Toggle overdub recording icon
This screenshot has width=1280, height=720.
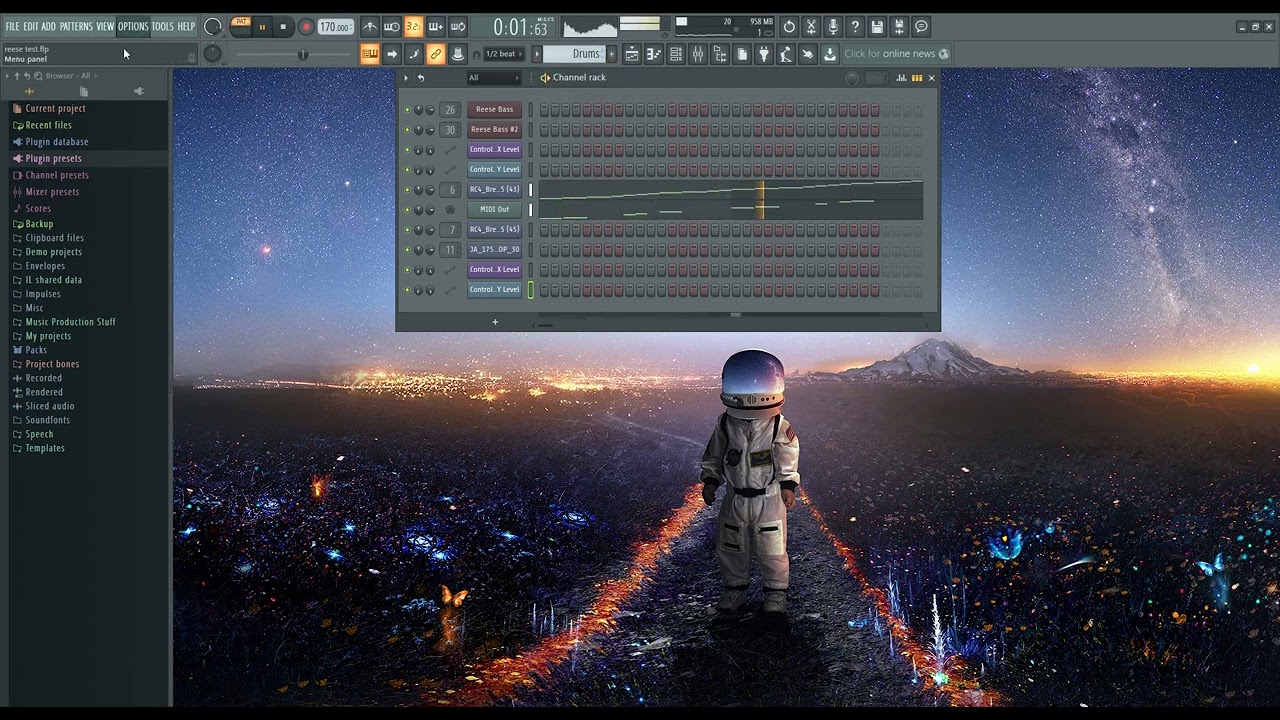[436, 27]
